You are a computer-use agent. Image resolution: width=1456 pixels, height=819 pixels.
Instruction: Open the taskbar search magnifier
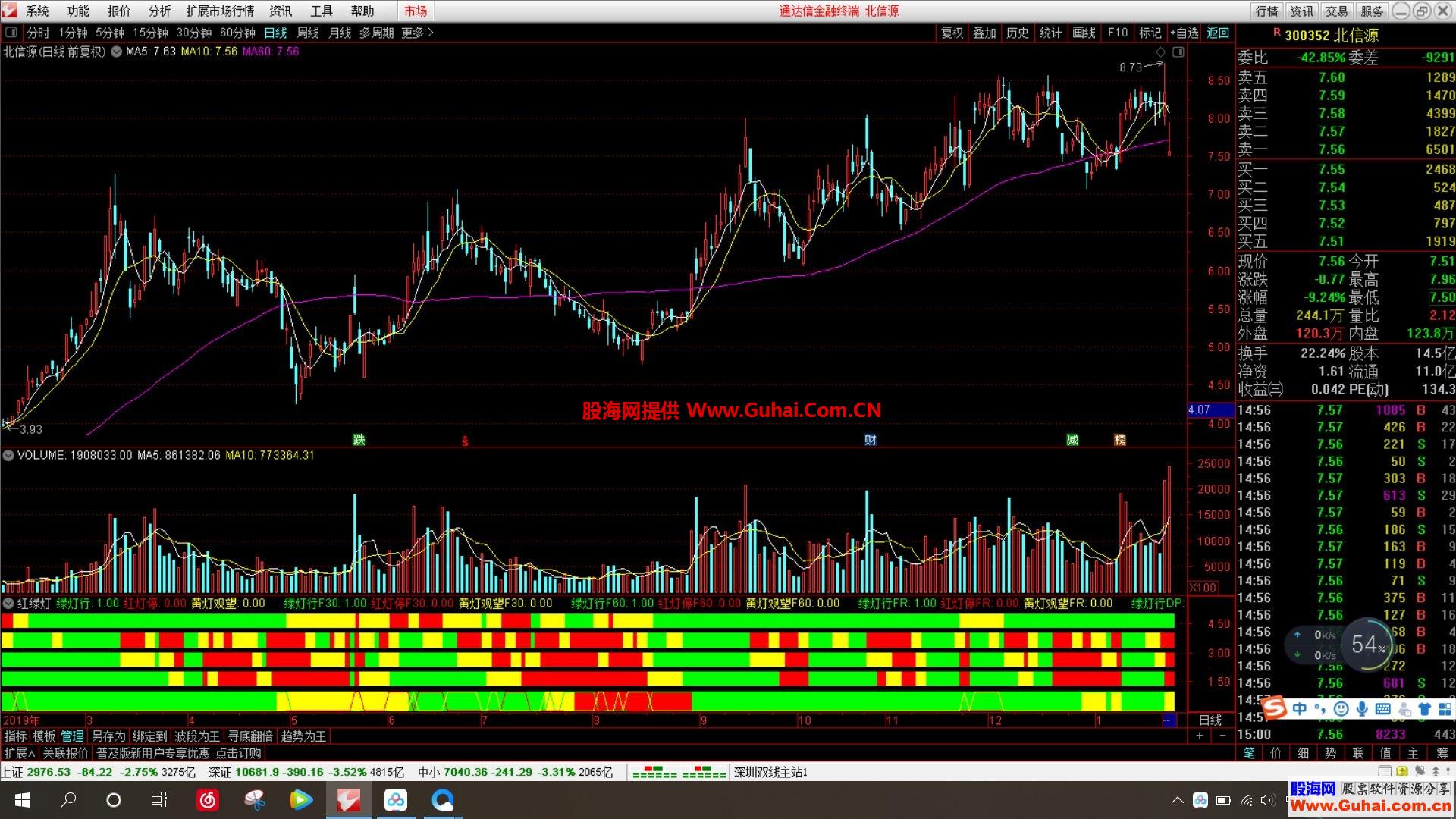[x=68, y=800]
